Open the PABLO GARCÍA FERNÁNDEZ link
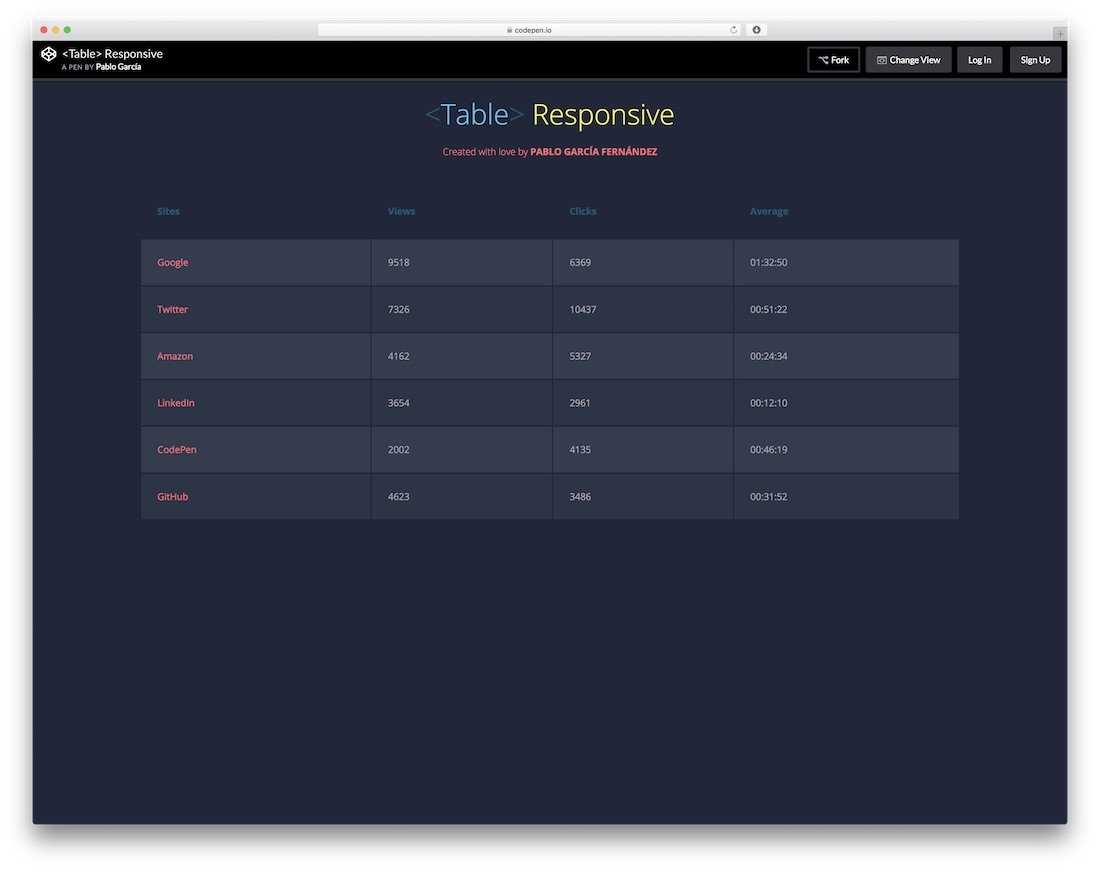Viewport: 1100px width, 871px height. click(x=594, y=151)
